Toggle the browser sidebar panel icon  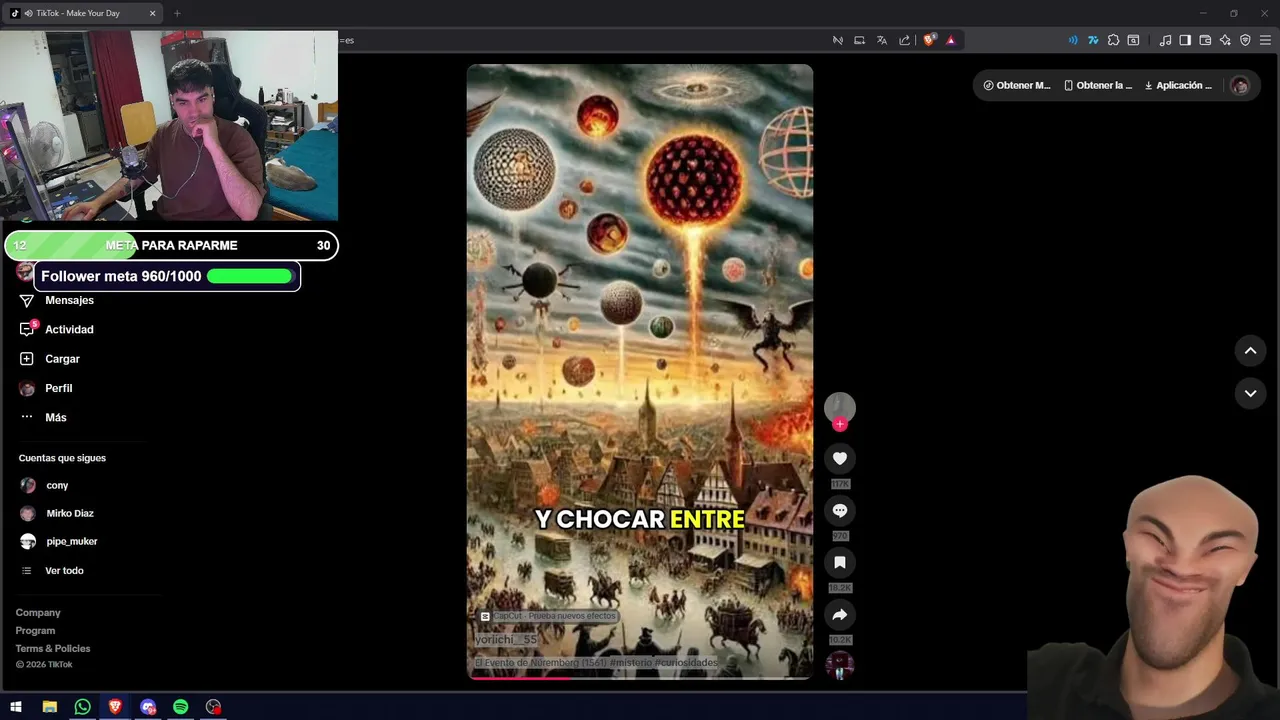[1185, 40]
